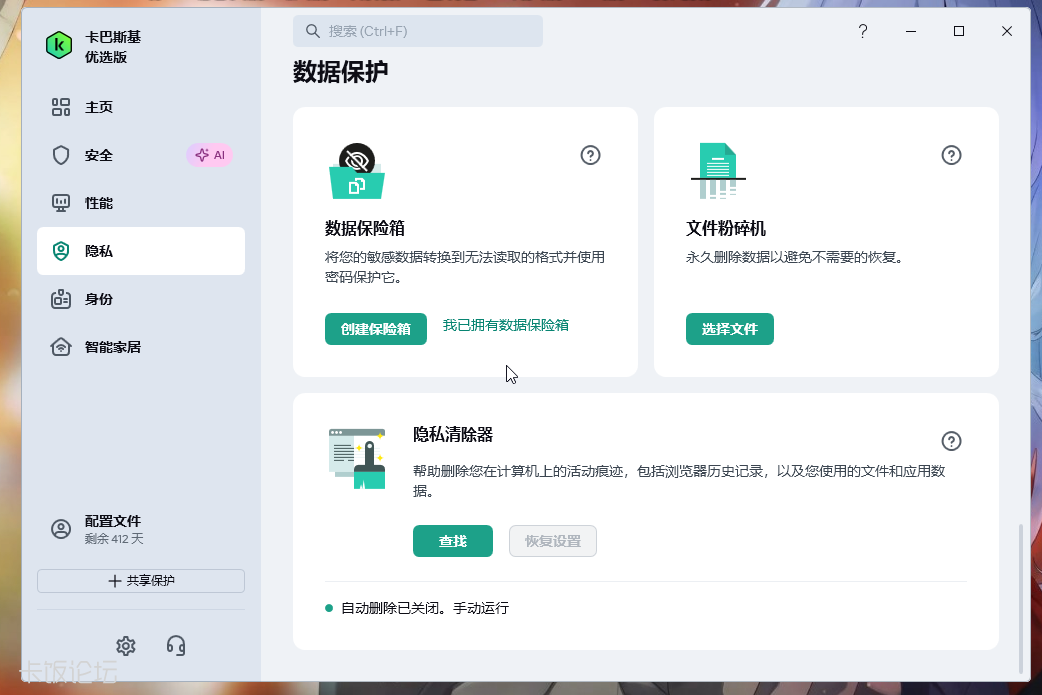Open support via the headset icon

(176, 646)
